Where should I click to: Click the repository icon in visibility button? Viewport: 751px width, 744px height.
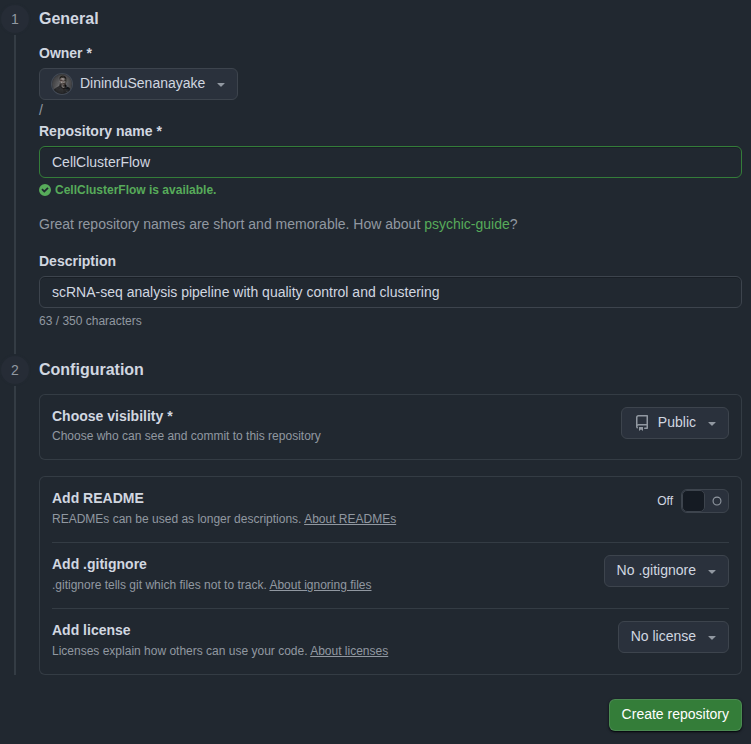coord(642,423)
